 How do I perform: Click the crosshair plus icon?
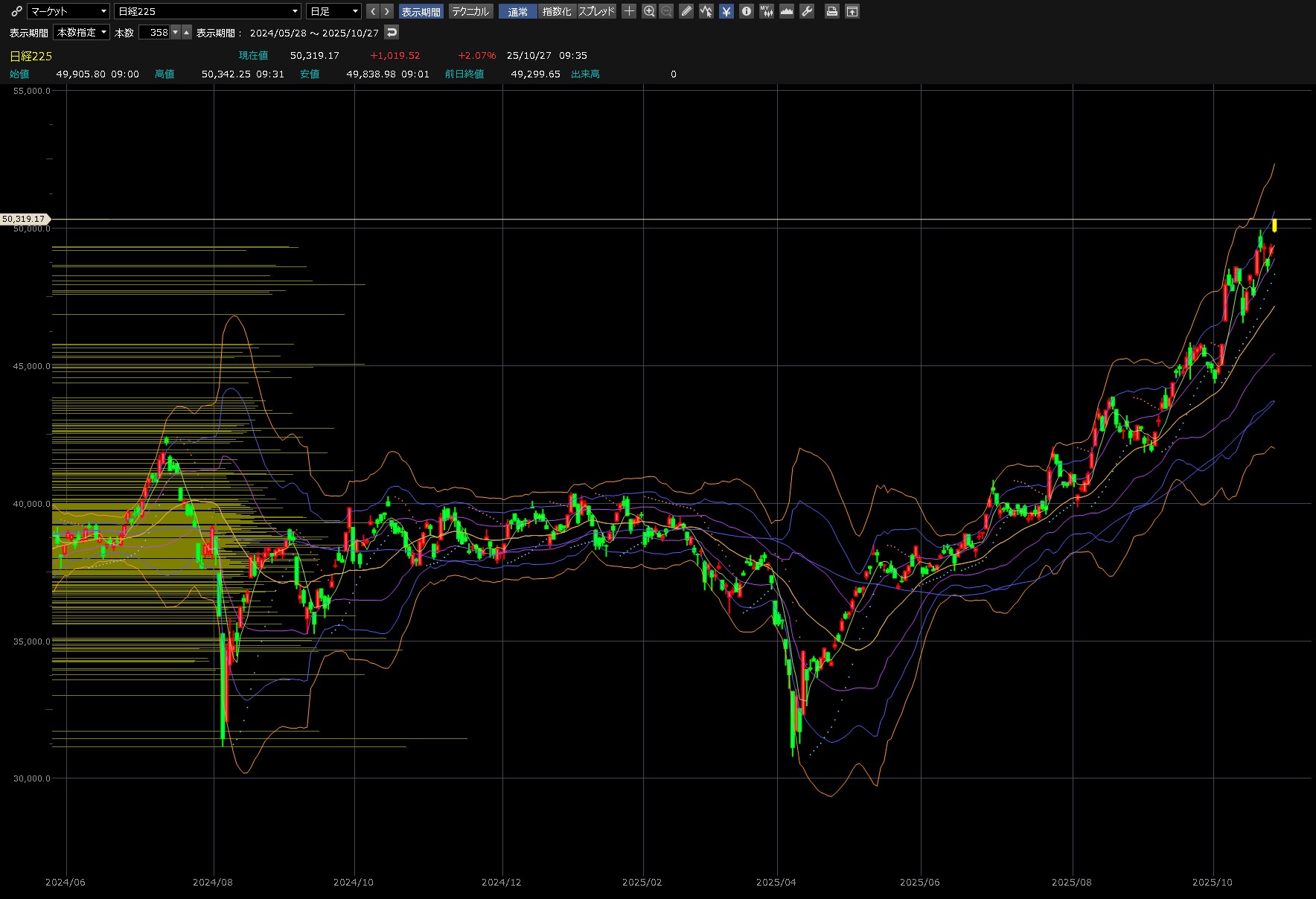pos(629,11)
